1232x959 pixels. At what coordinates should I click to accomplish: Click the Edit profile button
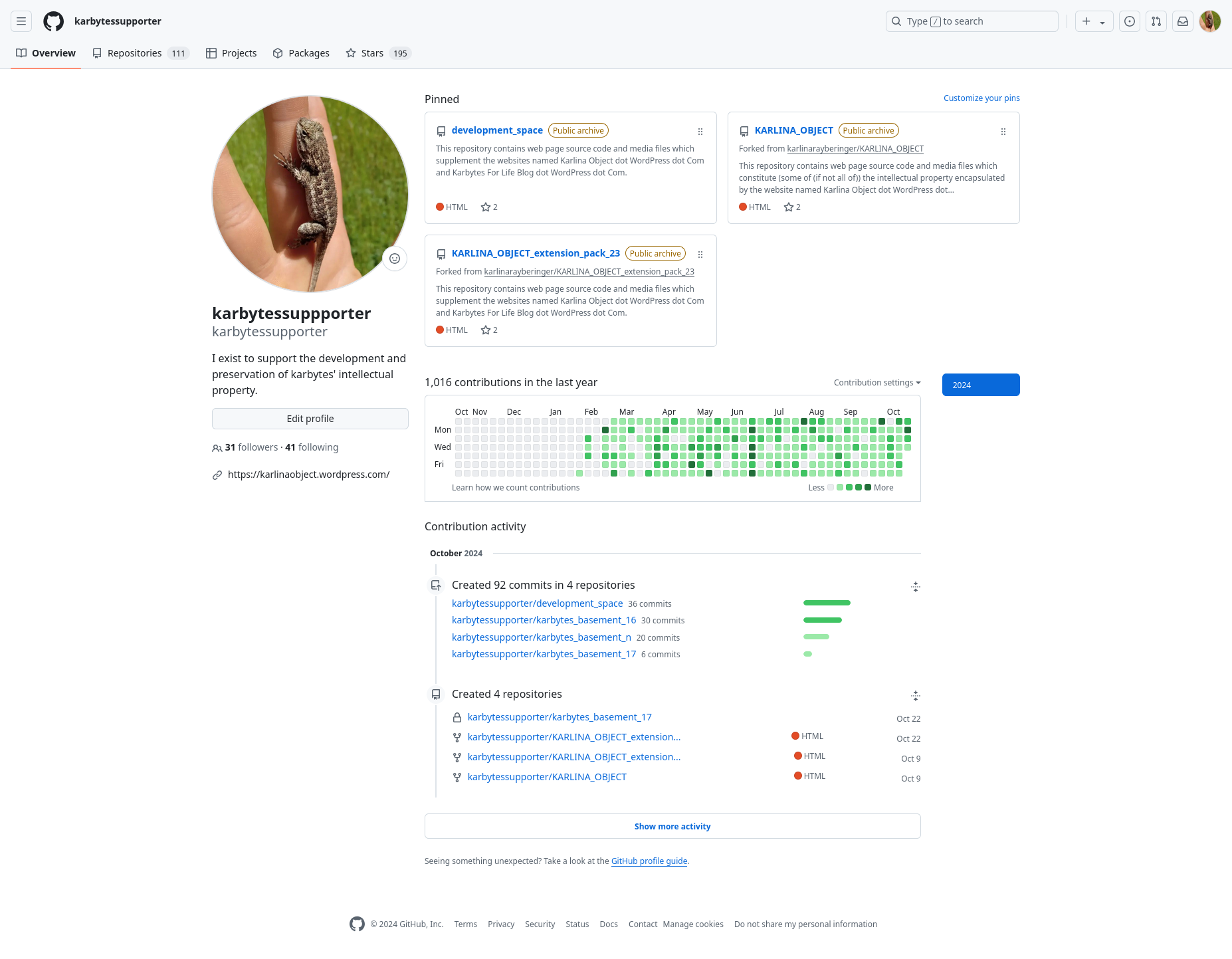tap(310, 419)
